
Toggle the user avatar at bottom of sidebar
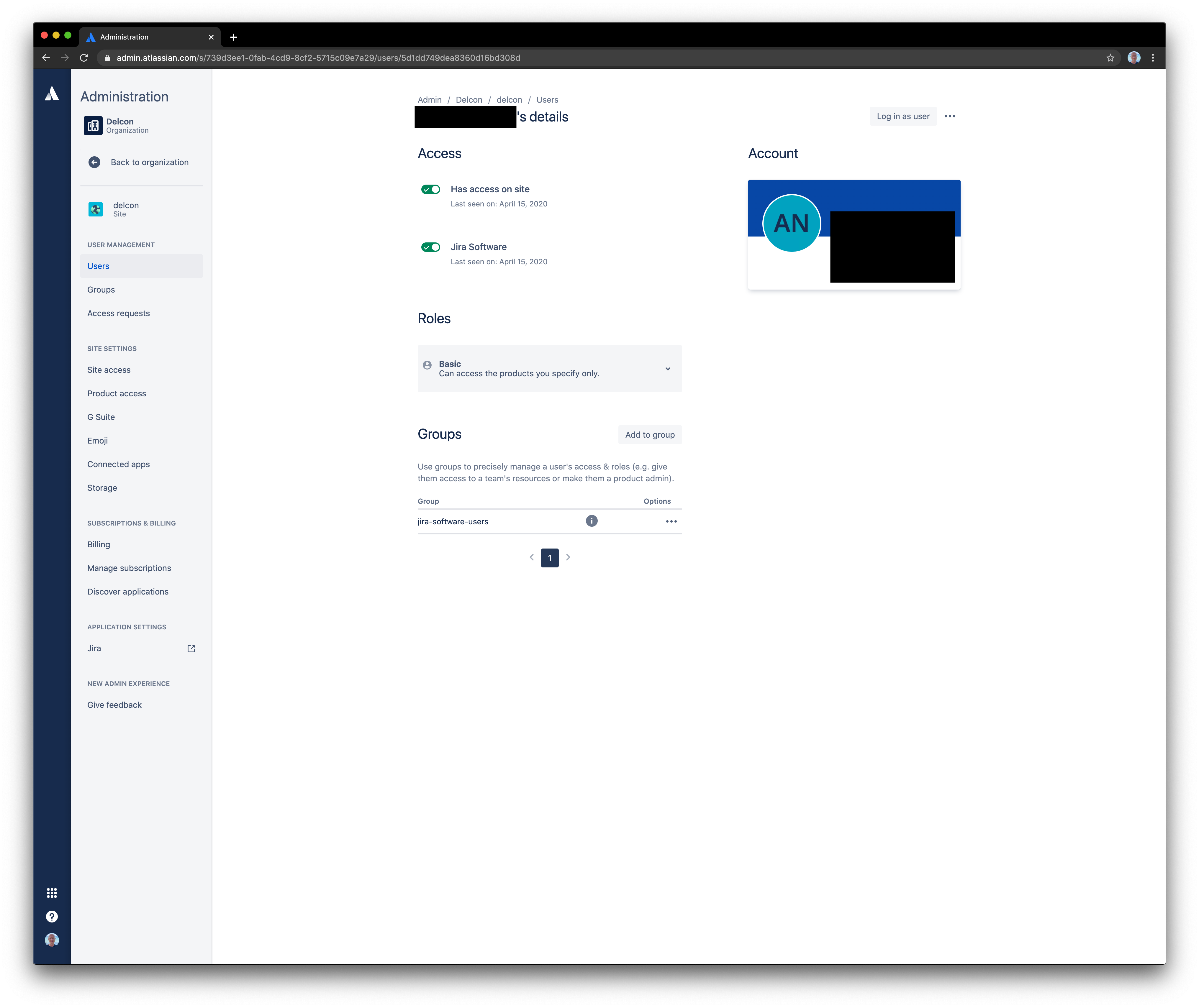tap(52, 939)
